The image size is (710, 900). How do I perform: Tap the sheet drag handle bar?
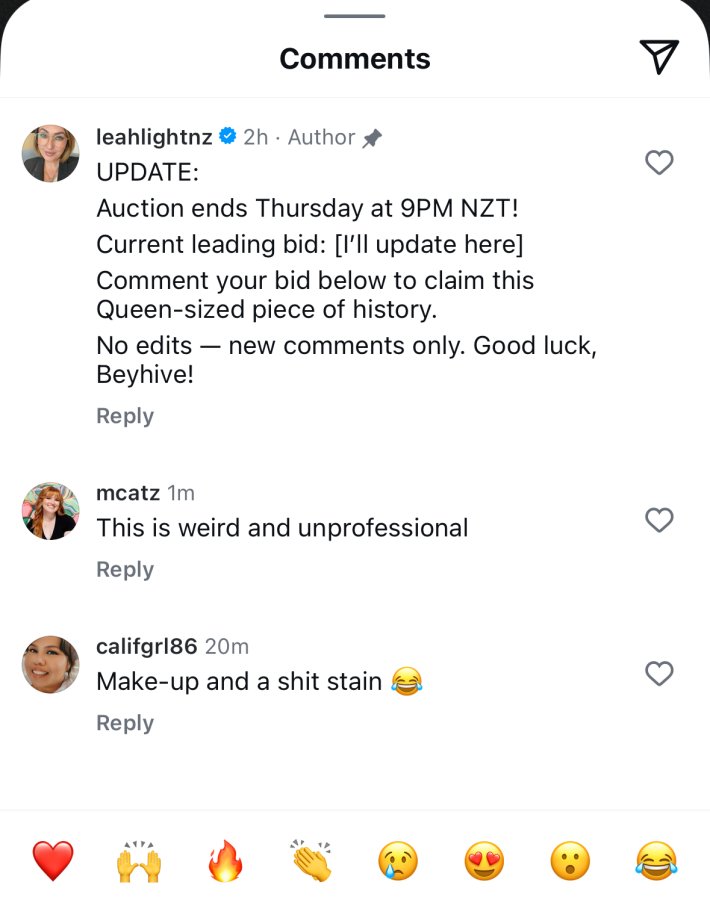[355, 15]
